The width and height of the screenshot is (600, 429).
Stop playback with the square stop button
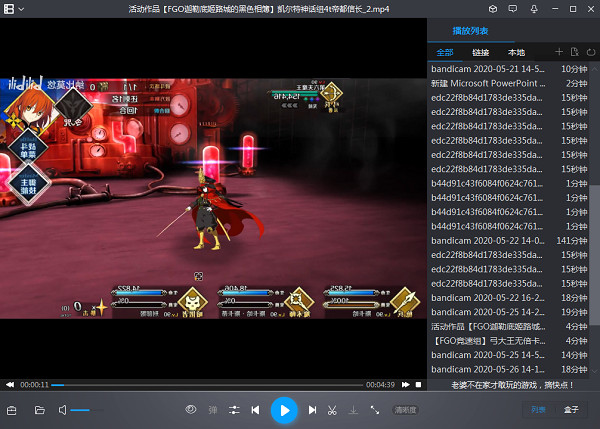419,385
